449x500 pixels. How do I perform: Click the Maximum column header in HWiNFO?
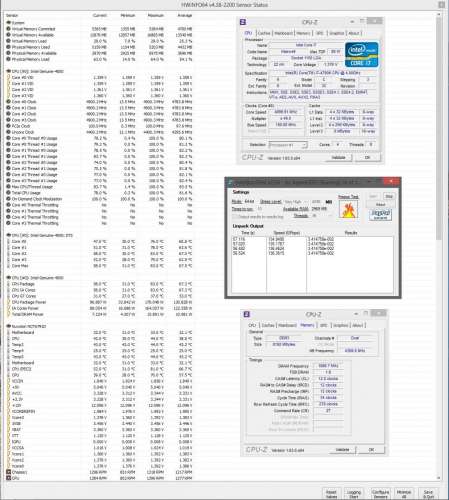156,15
